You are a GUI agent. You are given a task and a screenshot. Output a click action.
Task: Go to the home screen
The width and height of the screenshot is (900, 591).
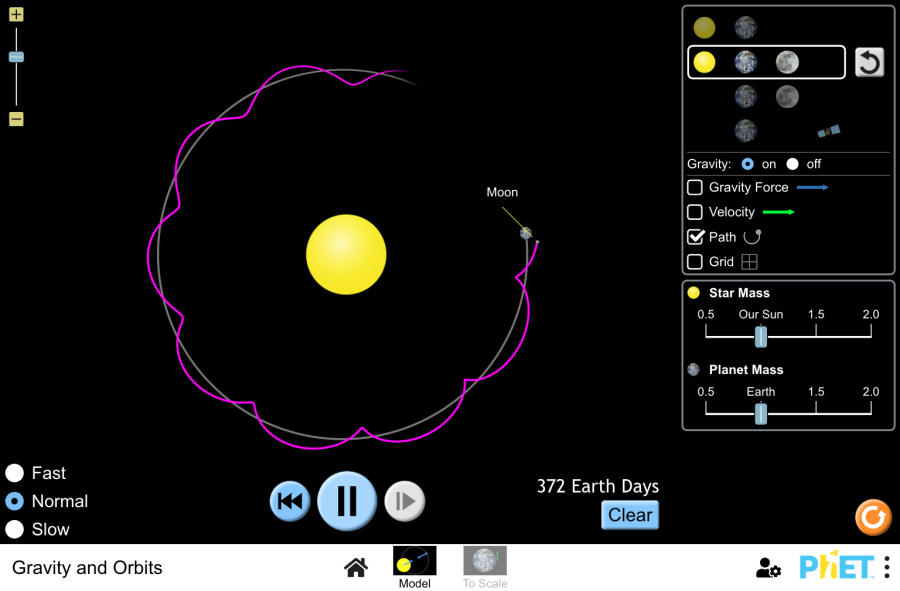(355, 568)
